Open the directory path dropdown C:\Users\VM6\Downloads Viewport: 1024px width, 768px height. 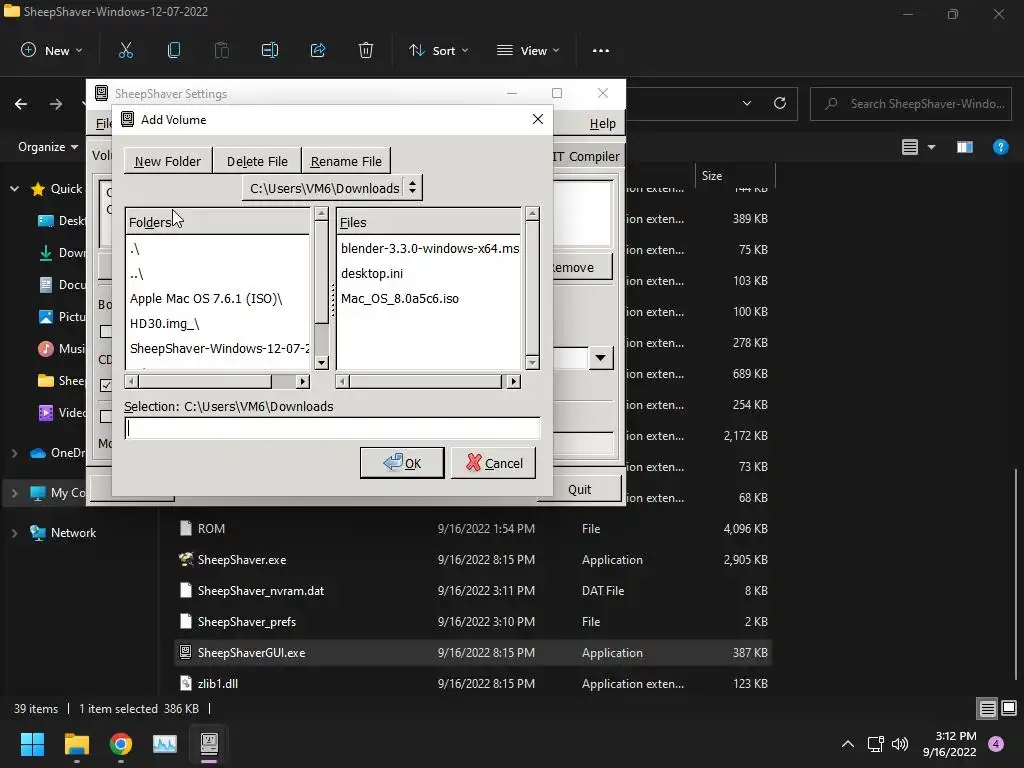332,188
